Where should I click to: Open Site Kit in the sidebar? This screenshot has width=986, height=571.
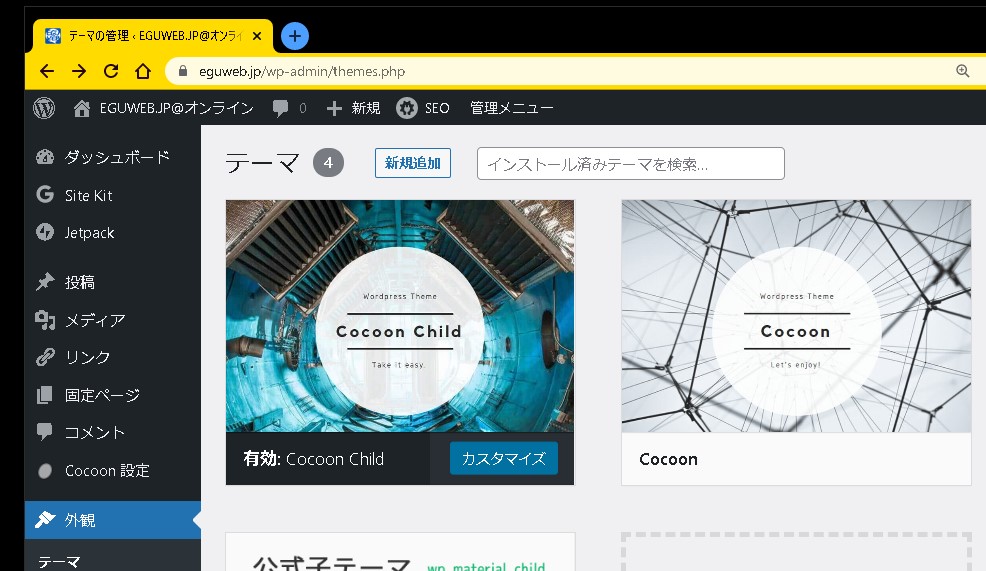pos(88,195)
